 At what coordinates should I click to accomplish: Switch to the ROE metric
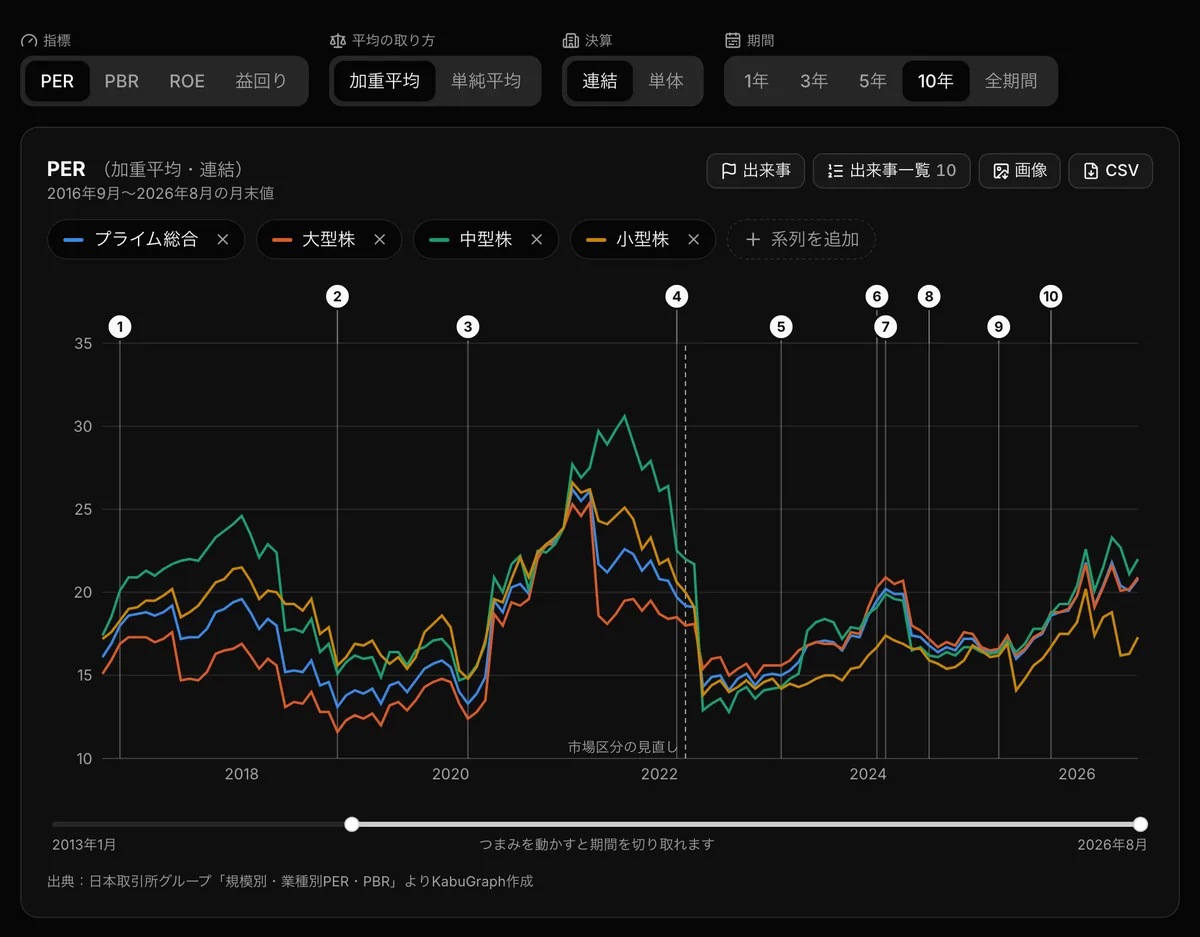click(x=187, y=81)
